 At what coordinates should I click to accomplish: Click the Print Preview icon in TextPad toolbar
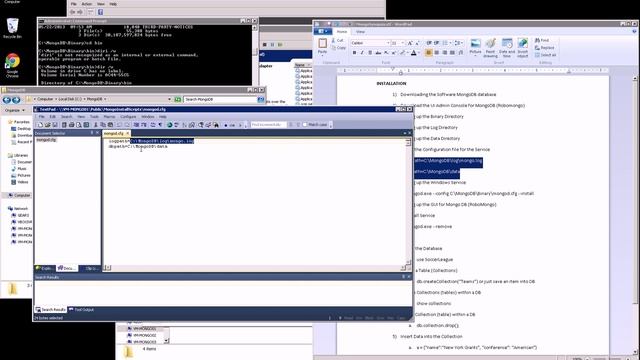79,125
